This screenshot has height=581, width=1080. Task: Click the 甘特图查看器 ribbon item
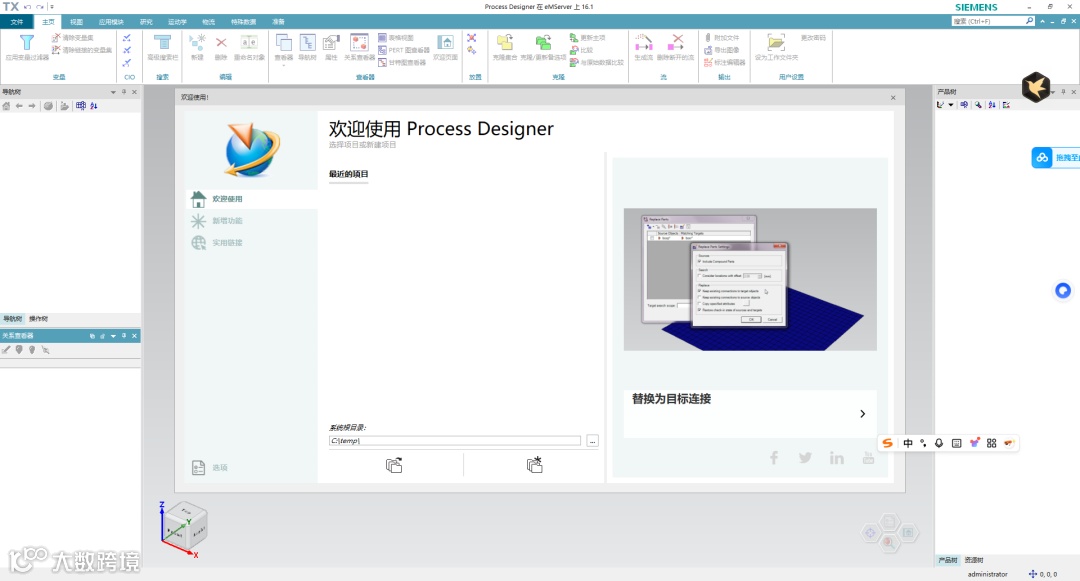pos(402,63)
